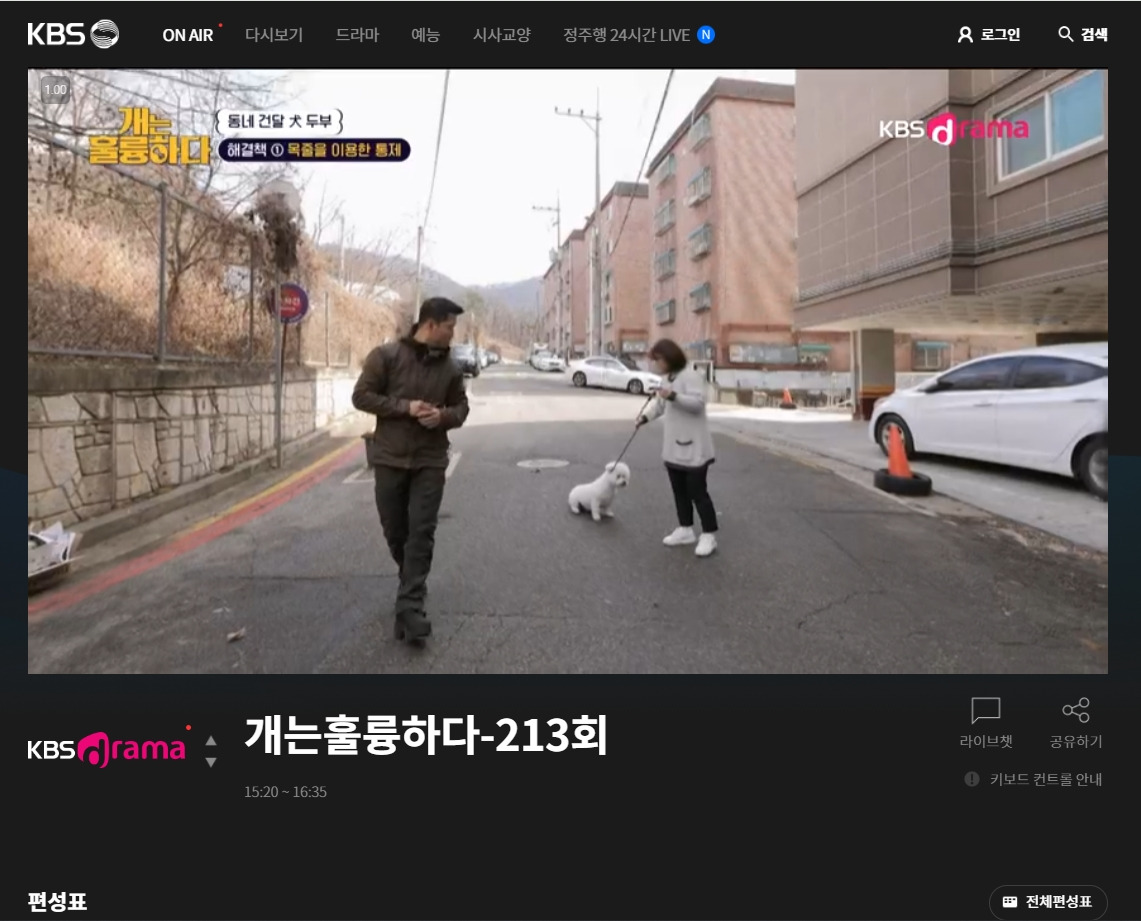Viewport: 1141px width, 921px height.
Task: Select the 드라마 menu item
Action: click(x=357, y=34)
